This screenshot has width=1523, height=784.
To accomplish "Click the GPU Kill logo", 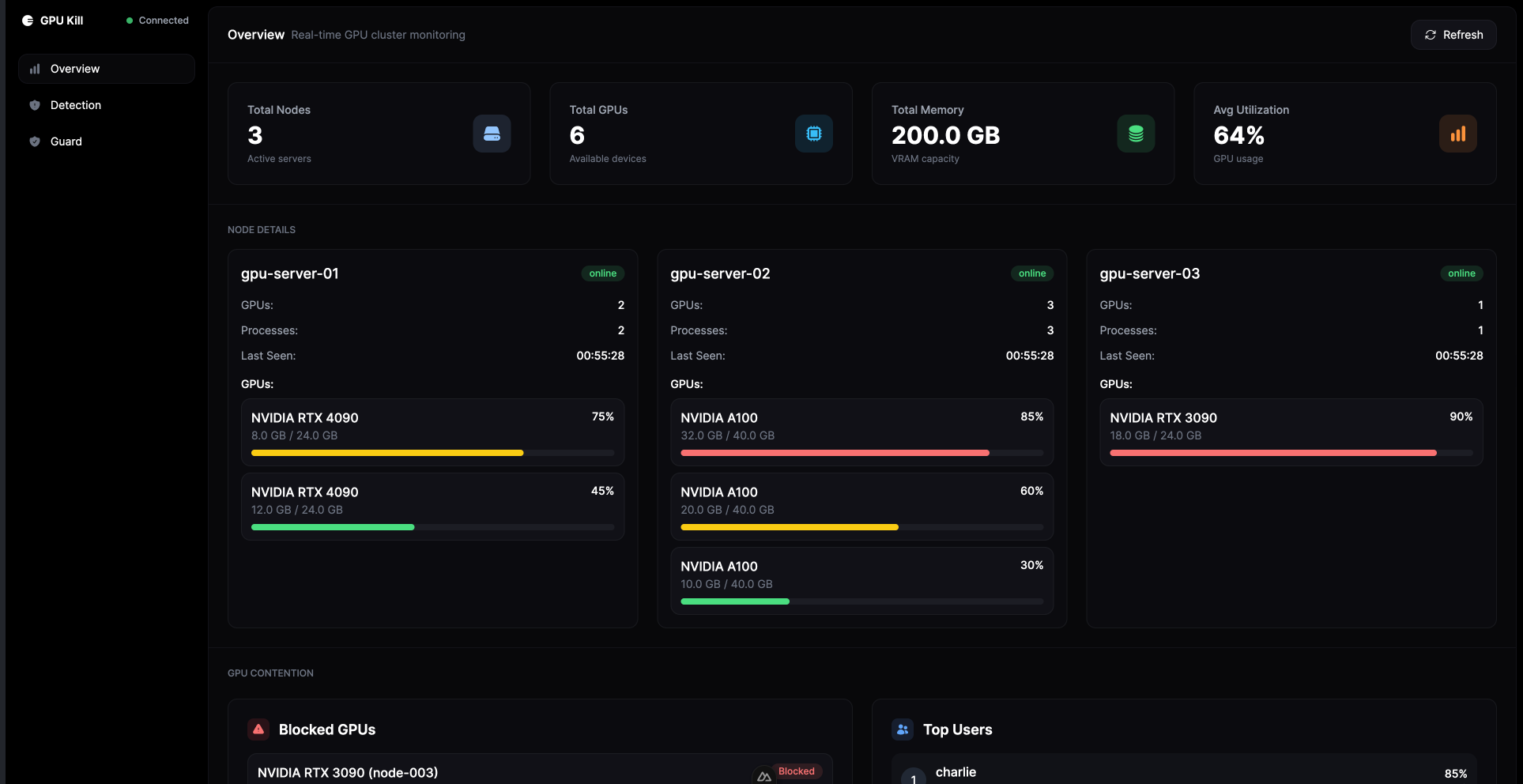I will tap(28, 20).
